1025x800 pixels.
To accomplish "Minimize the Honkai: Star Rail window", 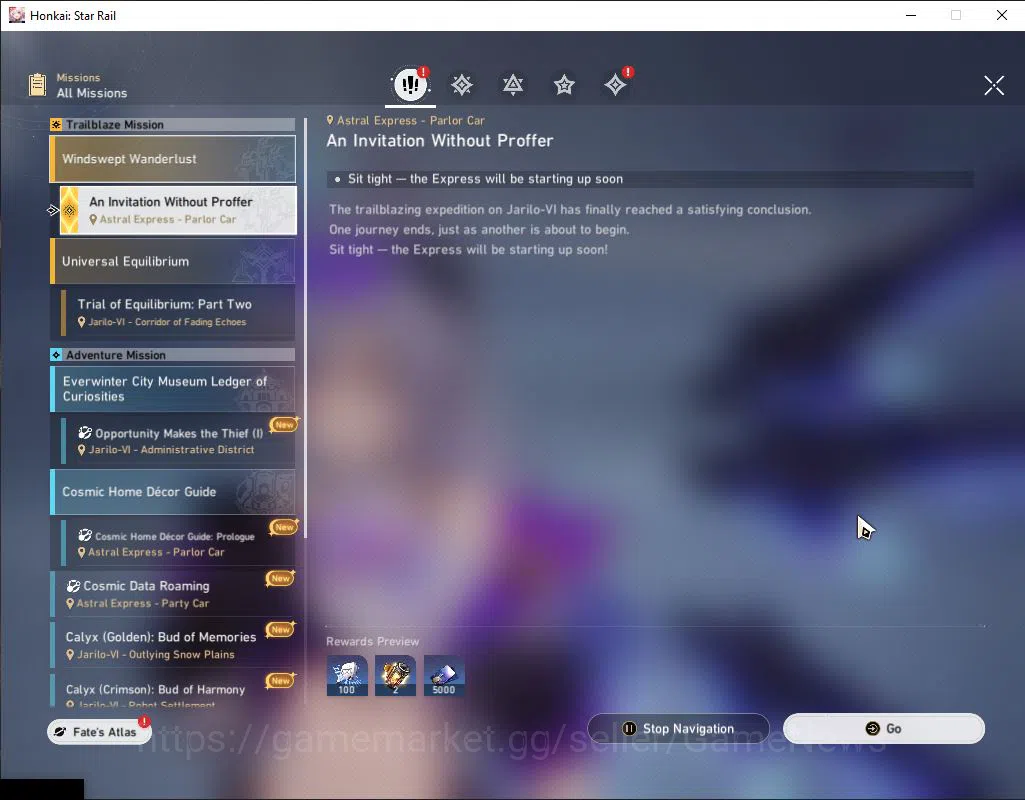I will [911, 15].
